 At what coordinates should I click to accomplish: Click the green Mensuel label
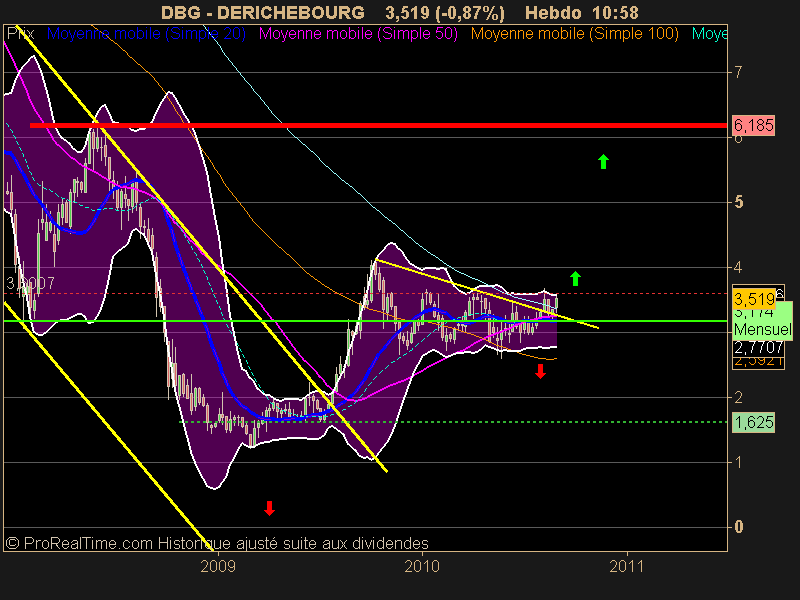[x=763, y=329]
